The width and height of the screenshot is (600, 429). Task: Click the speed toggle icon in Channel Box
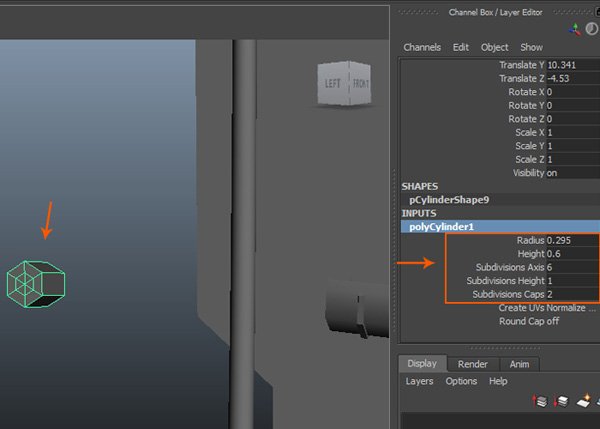tap(592, 29)
